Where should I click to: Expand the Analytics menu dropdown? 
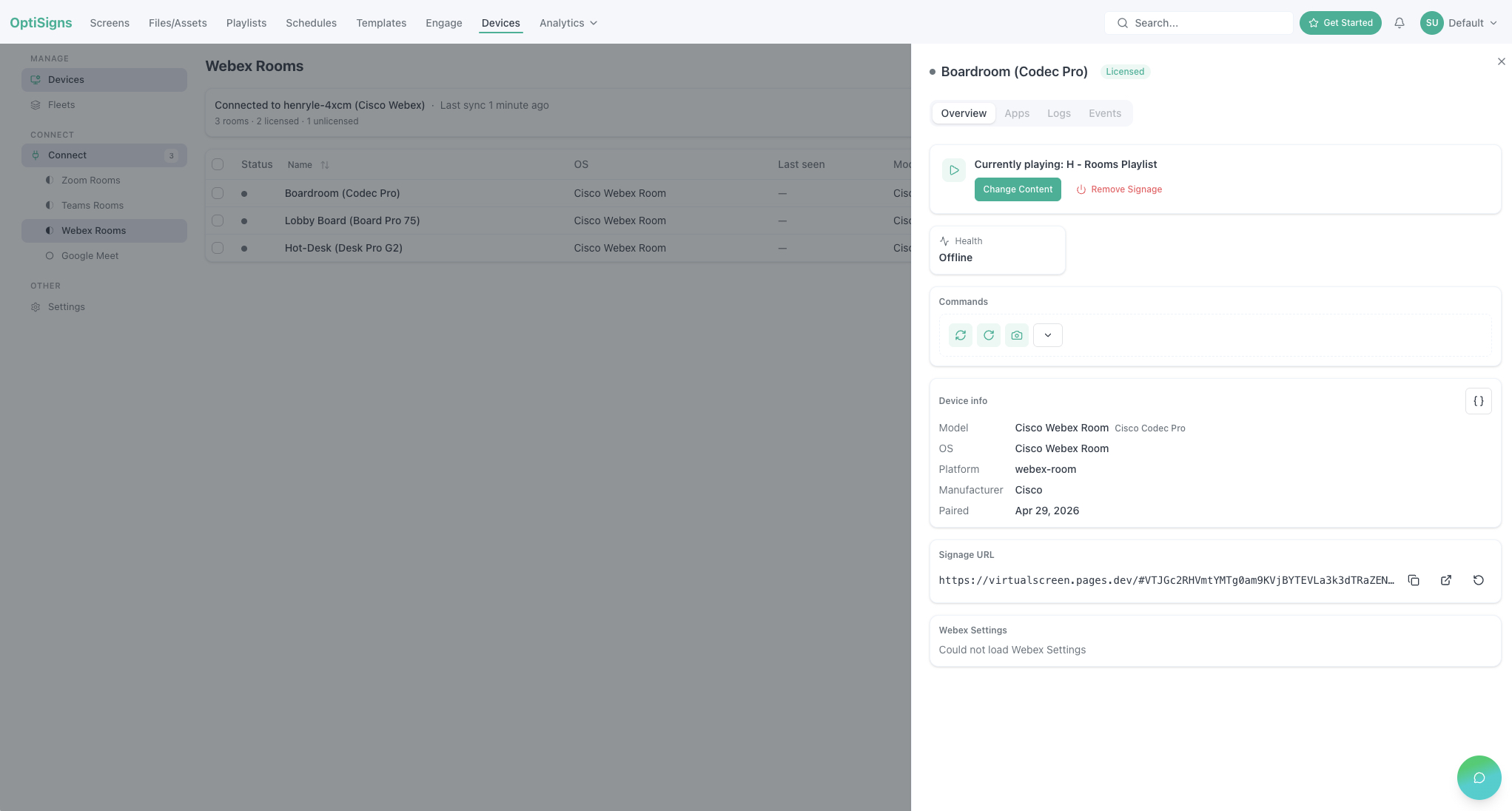coord(568,23)
